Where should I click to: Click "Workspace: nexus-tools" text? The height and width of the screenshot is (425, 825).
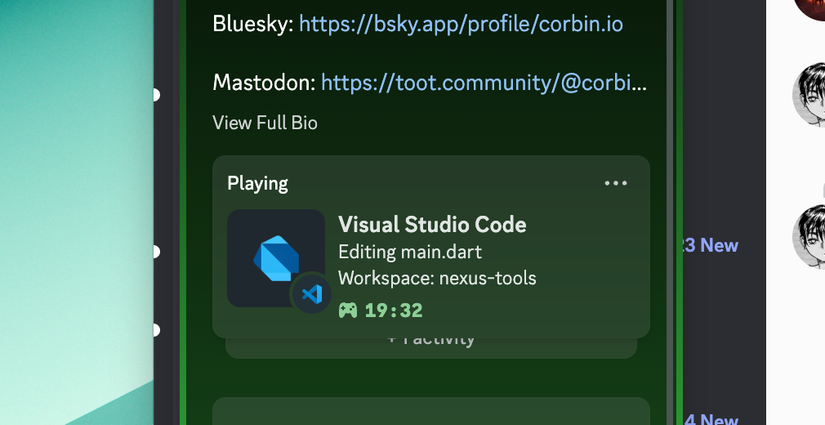[x=437, y=278]
